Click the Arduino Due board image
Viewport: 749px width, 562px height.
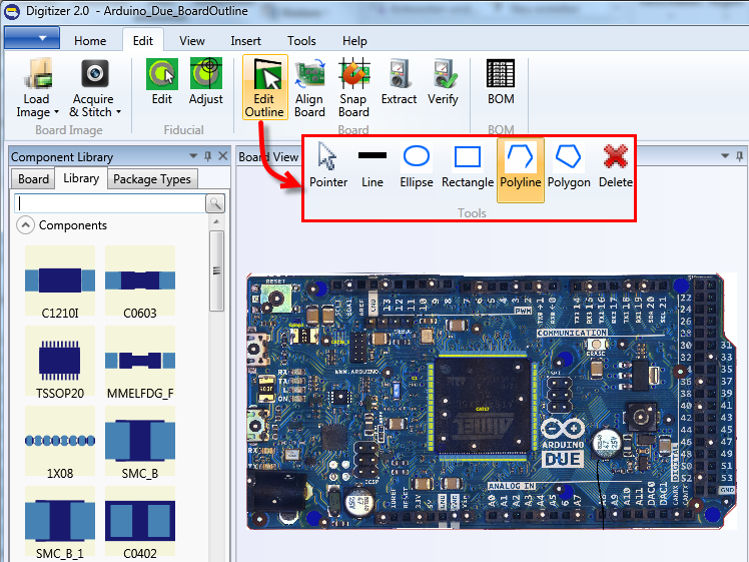pyautogui.click(x=491, y=402)
